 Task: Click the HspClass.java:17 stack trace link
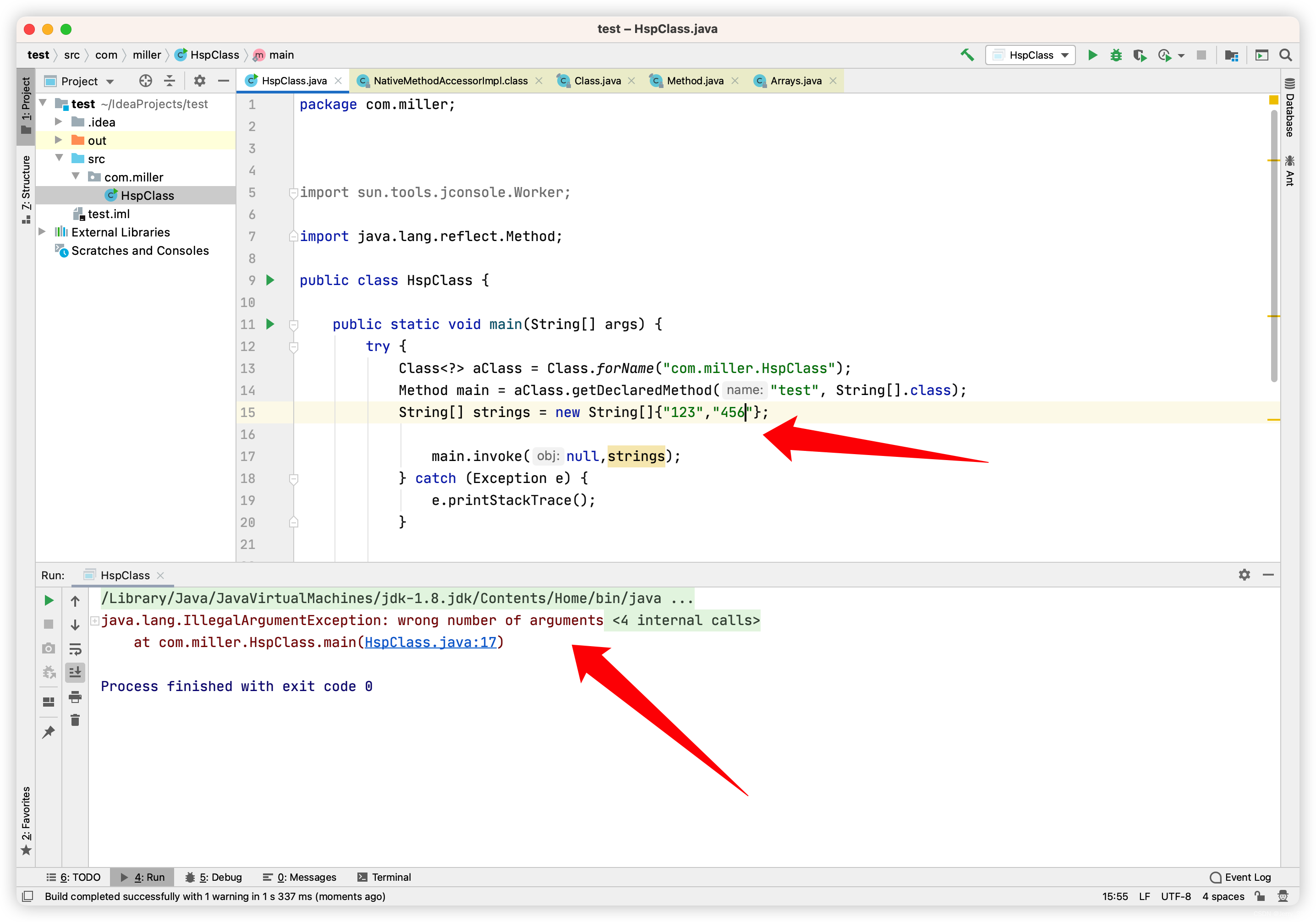(430, 642)
